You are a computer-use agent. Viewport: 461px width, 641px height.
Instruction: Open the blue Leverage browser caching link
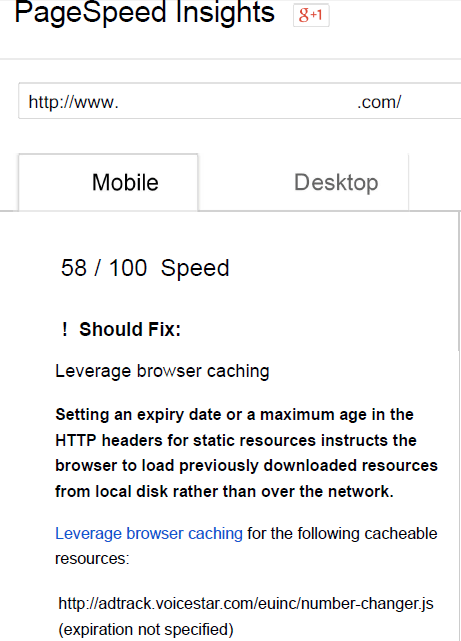[149, 533]
